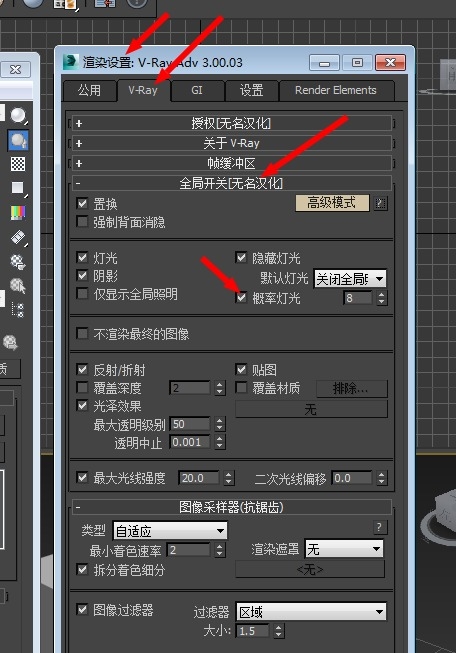The image size is (456, 653).
Task: Select the sample type sphere icon in the material editor
Action: [18, 115]
